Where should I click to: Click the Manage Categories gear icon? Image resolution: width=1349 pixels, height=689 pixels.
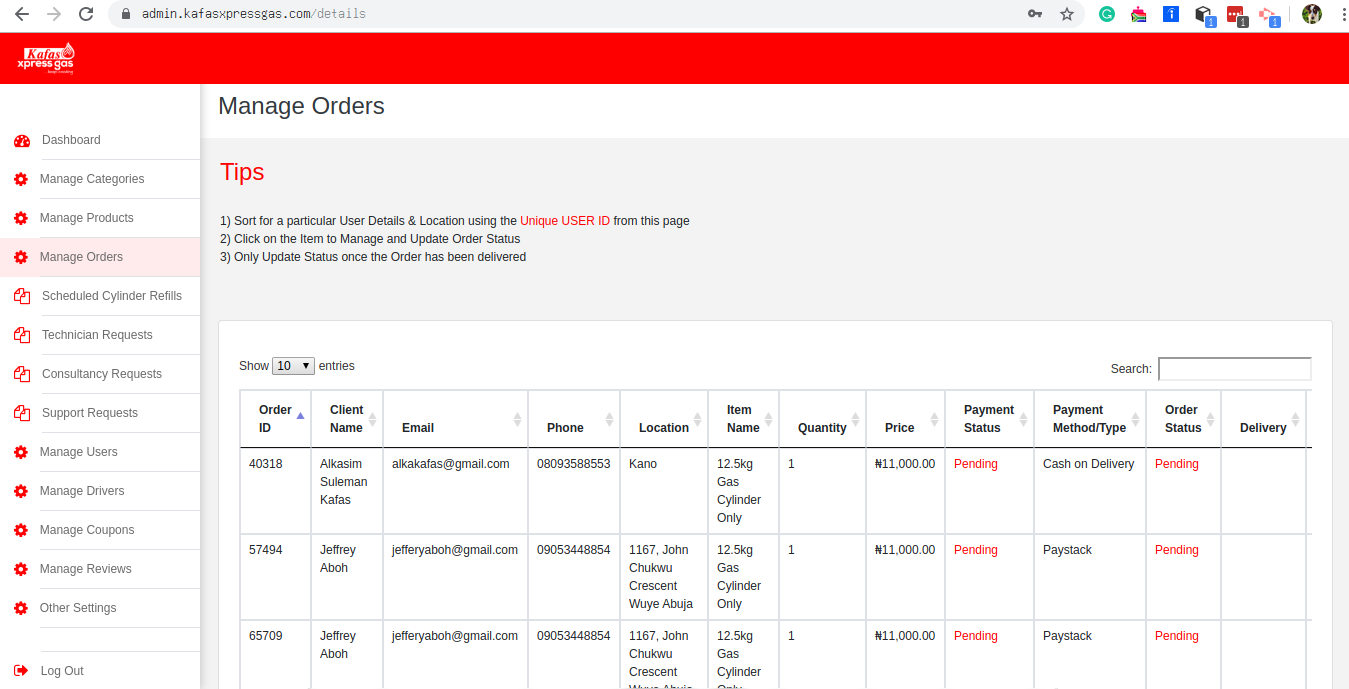21,180
